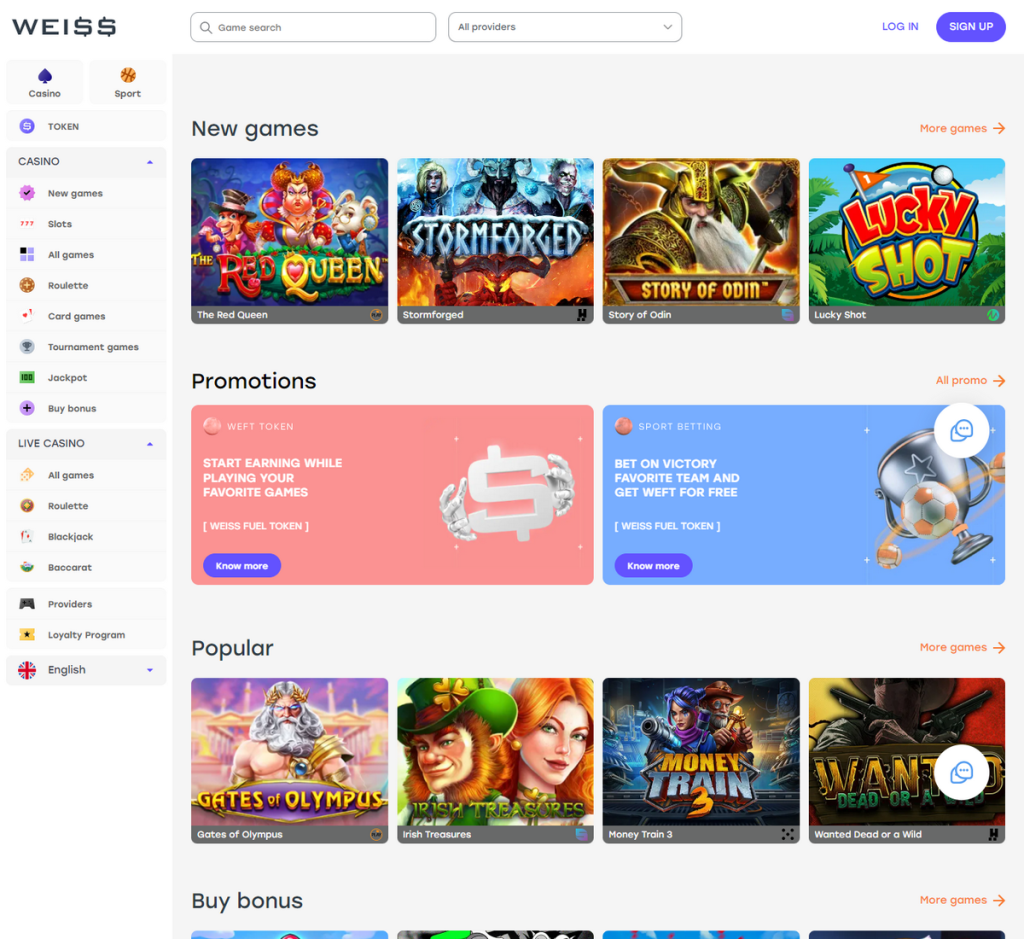Click the LOG IN link

[900, 27]
